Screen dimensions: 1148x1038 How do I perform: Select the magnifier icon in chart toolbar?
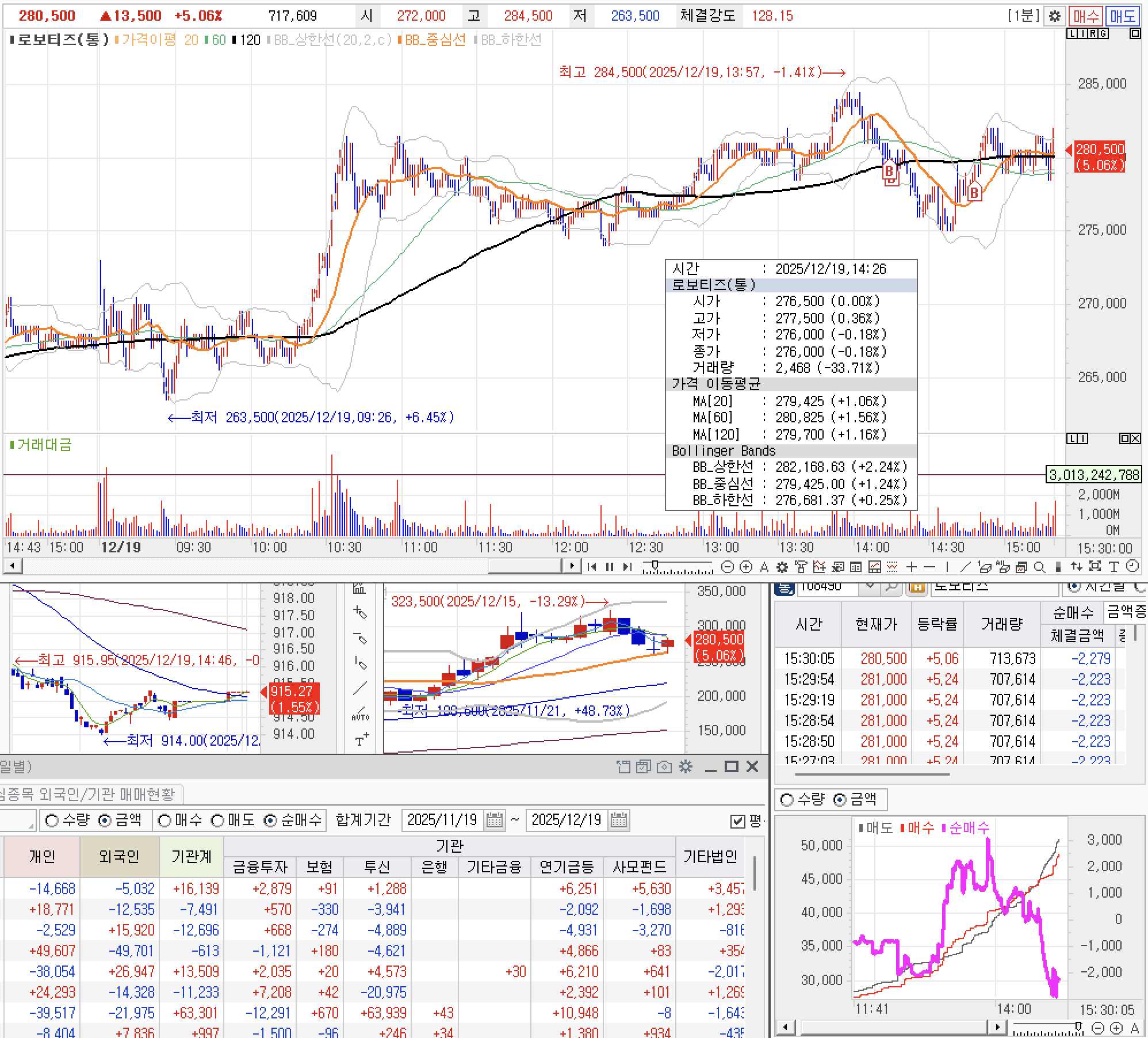coord(1039,567)
